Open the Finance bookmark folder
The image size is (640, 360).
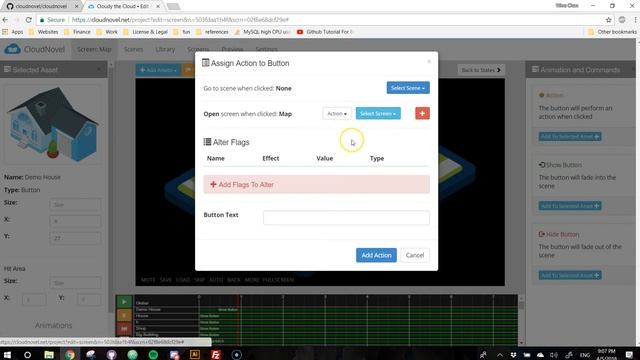tap(77, 32)
